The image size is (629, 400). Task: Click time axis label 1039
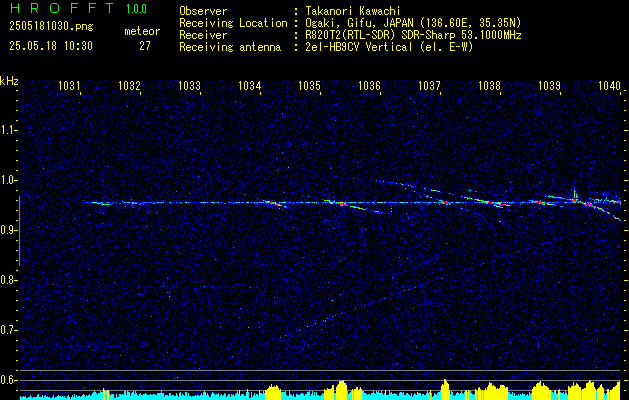point(550,86)
